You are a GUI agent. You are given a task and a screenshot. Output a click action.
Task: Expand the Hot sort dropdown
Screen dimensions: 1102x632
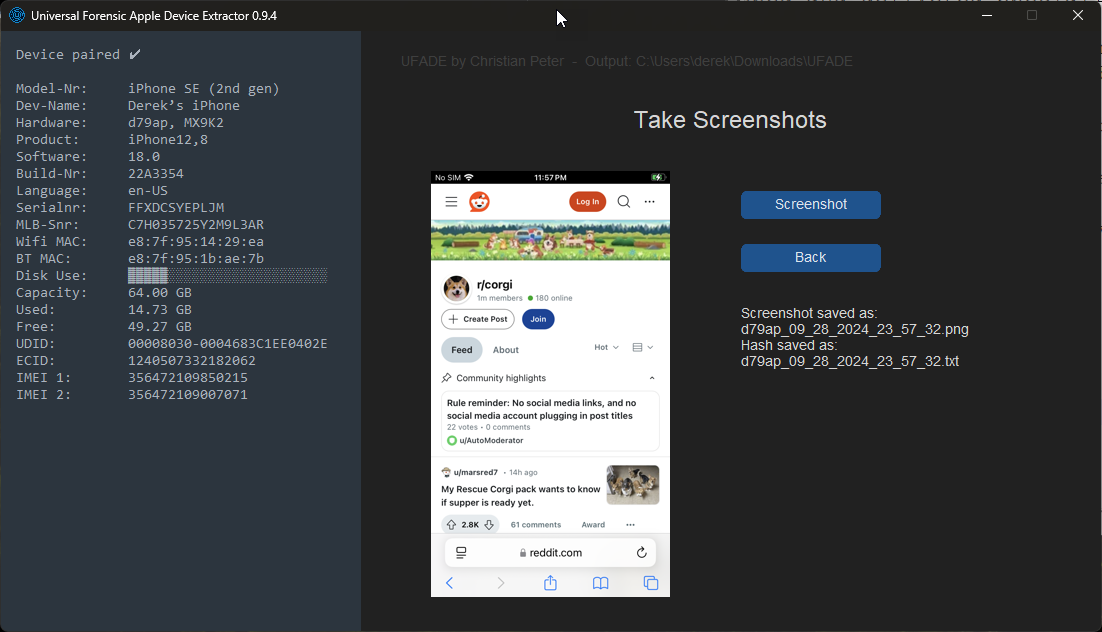click(607, 348)
